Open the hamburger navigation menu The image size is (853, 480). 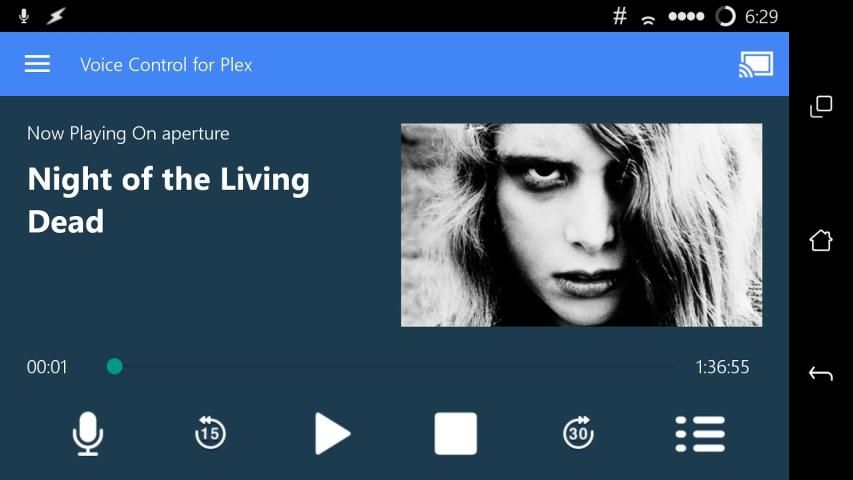[x=37, y=64]
